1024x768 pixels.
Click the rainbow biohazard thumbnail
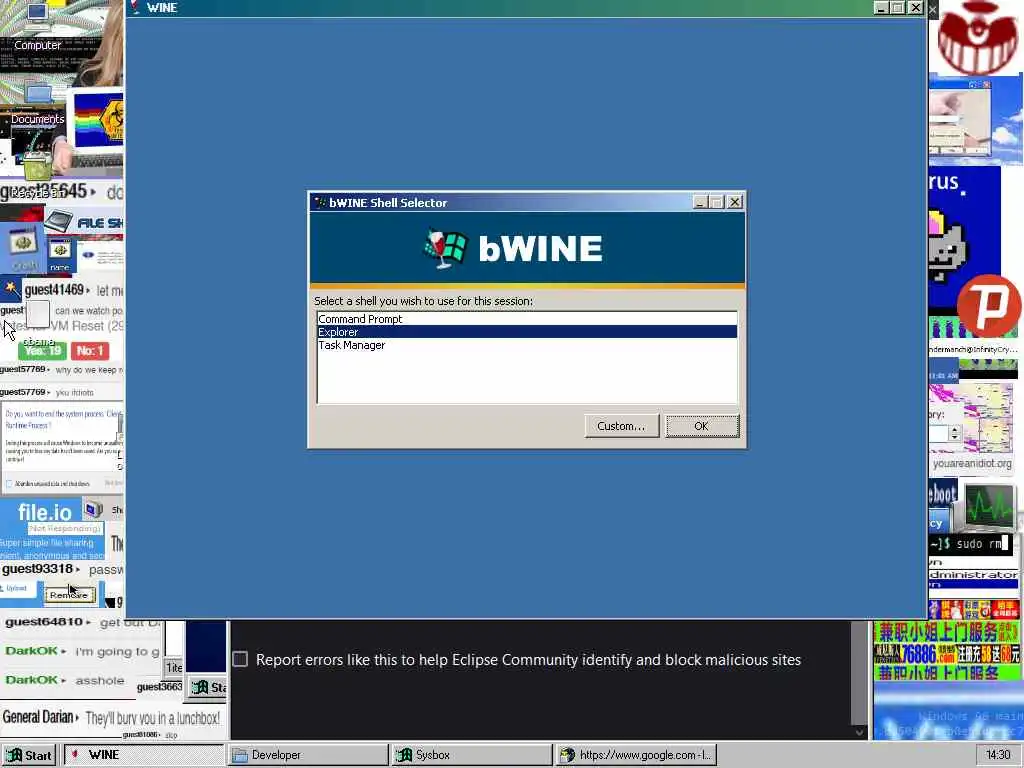click(x=99, y=120)
